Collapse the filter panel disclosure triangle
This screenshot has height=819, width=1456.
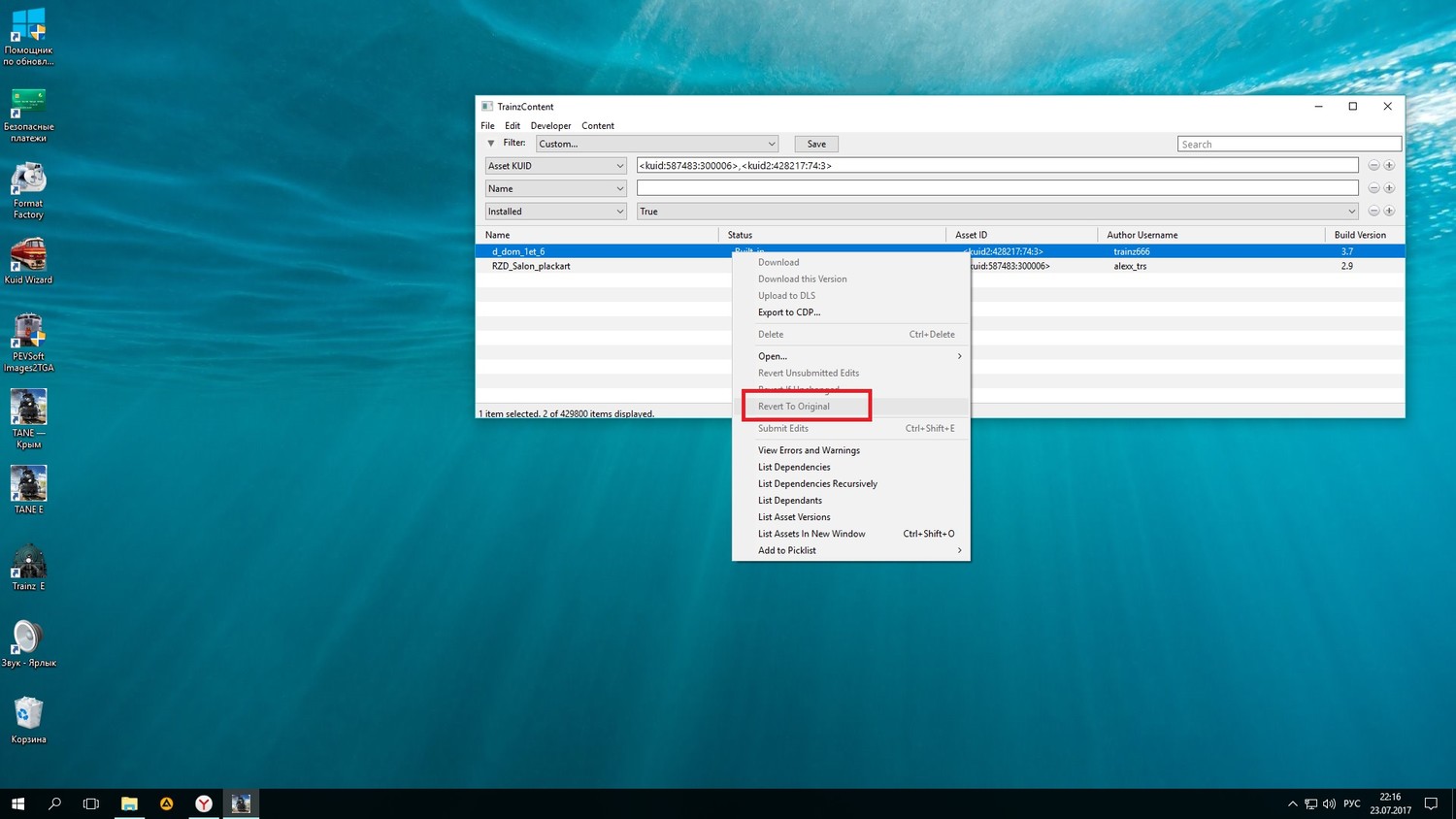tap(490, 144)
